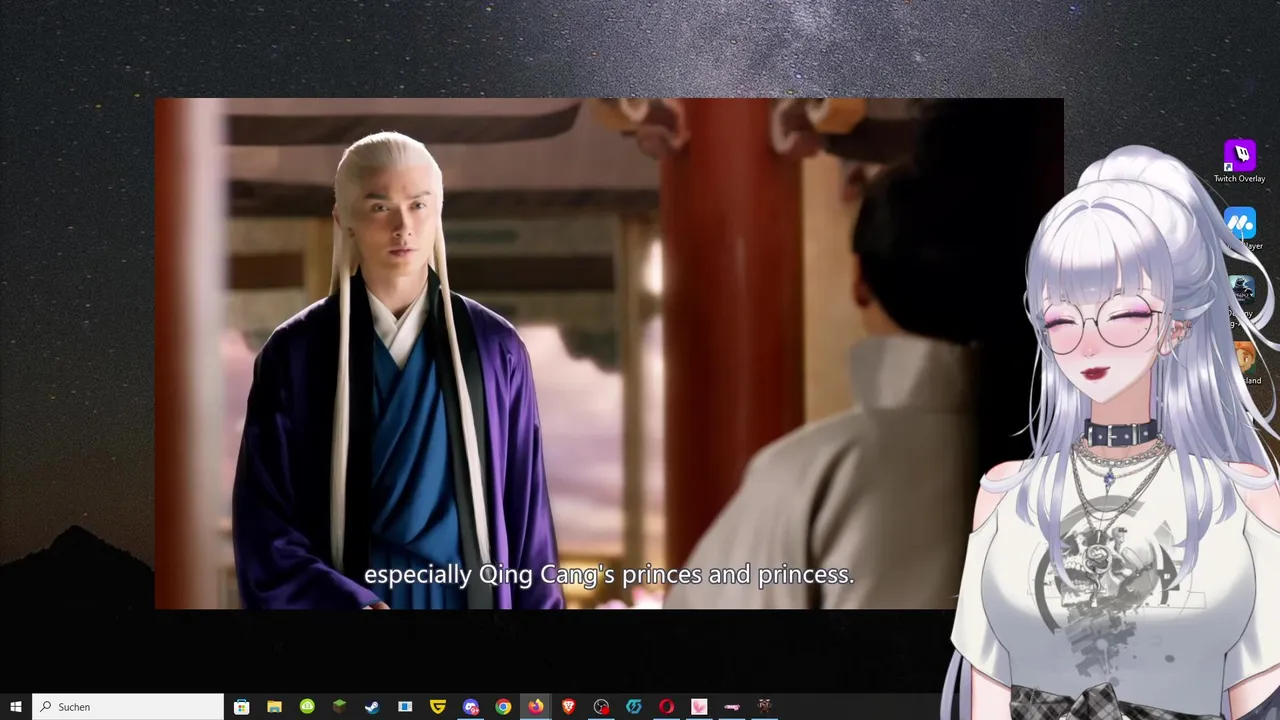
Task: Open Discord from the taskbar
Action: point(471,707)
